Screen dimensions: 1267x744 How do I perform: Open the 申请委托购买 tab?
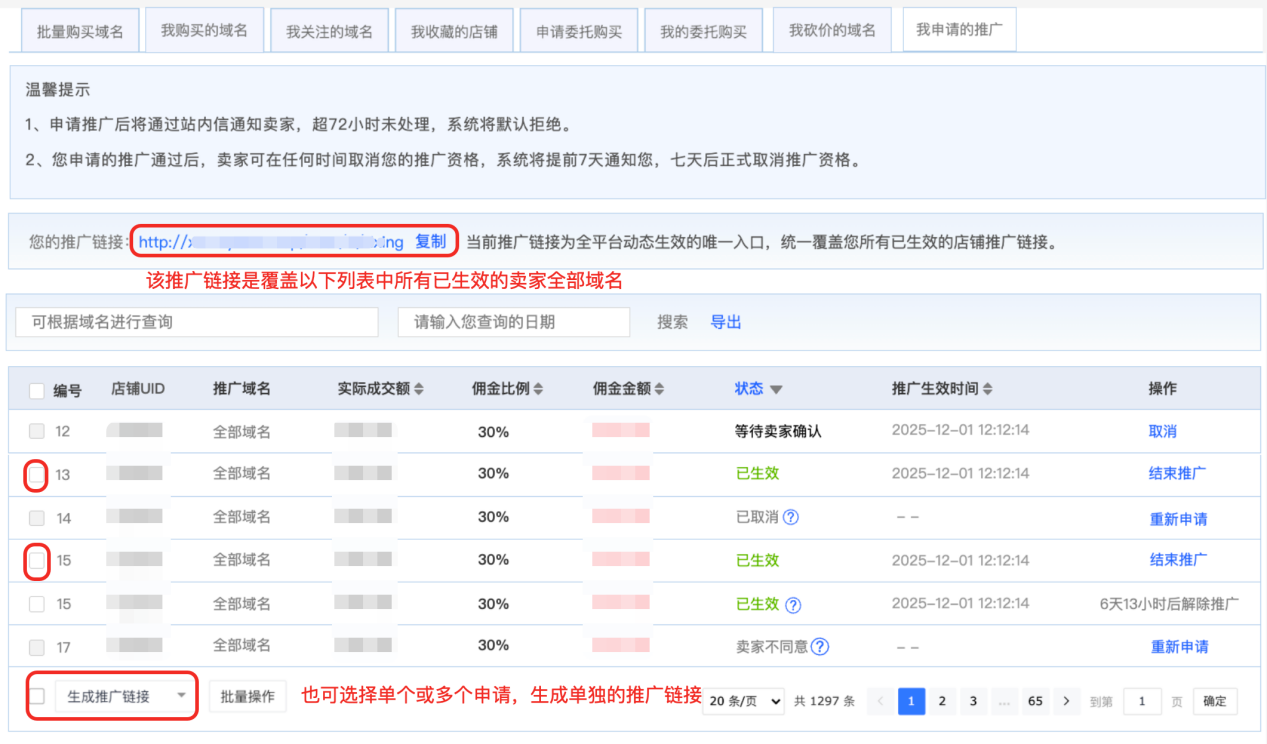pyautogui.click(x=579, y=31)
